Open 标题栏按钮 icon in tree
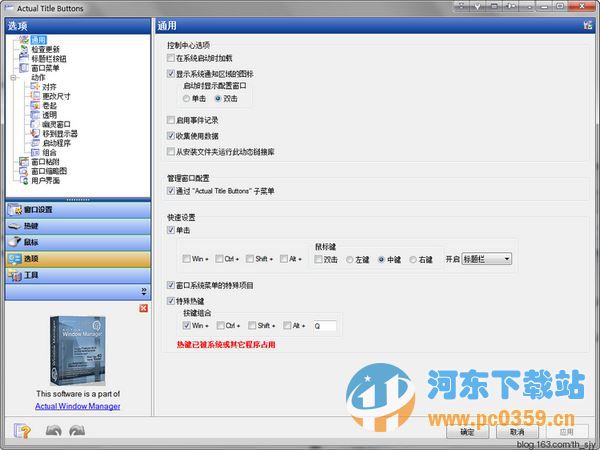Viewport: 600px width, 450px height. (24, 58)
